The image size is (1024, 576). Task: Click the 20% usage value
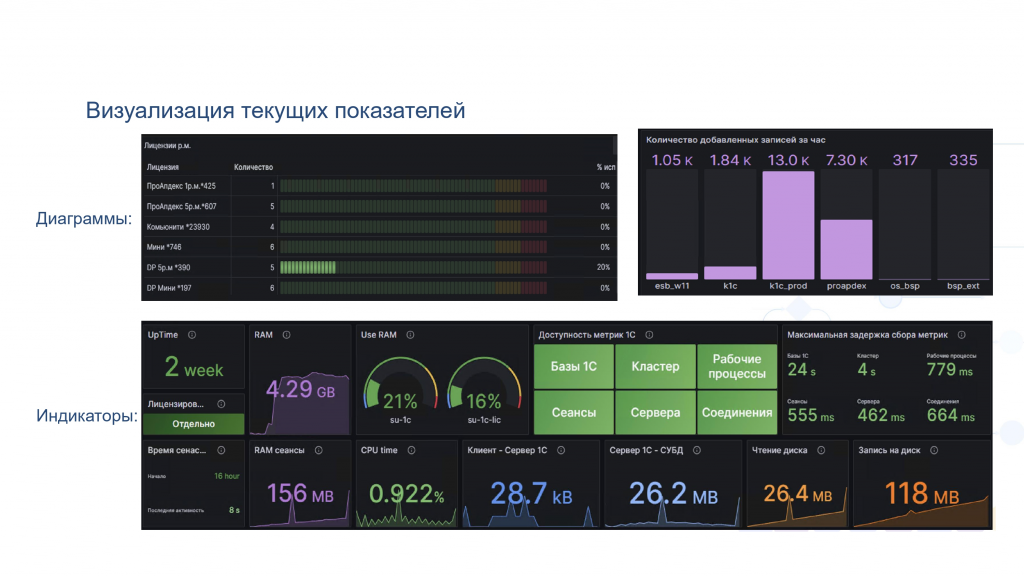click(x=603, y=267)
